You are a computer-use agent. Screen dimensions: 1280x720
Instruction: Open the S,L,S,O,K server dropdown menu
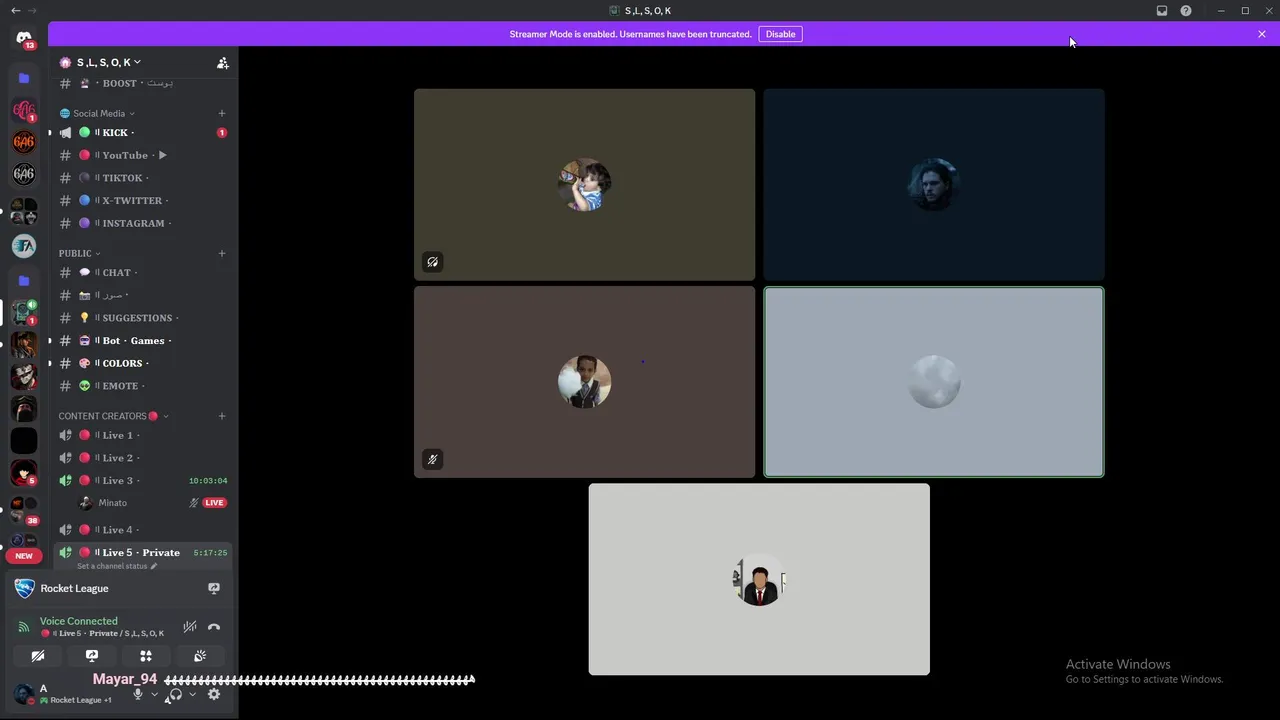tap(108, 62)
